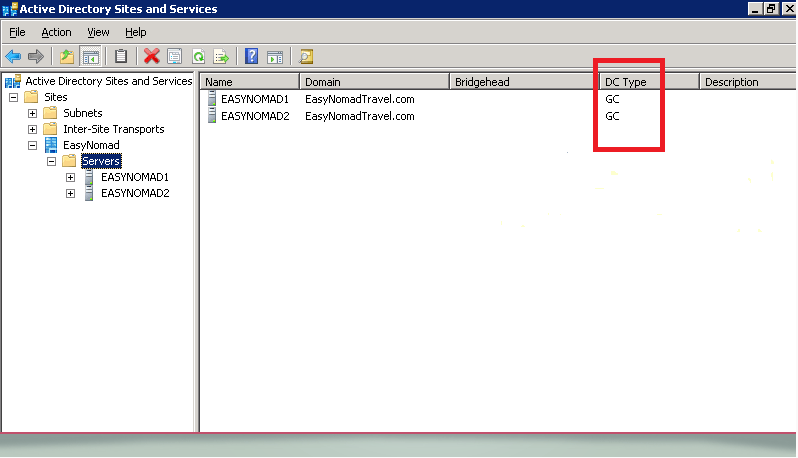Minimize the Sites and Services window
The height and width of the screenshot is (458, 798).
[755, 9]
